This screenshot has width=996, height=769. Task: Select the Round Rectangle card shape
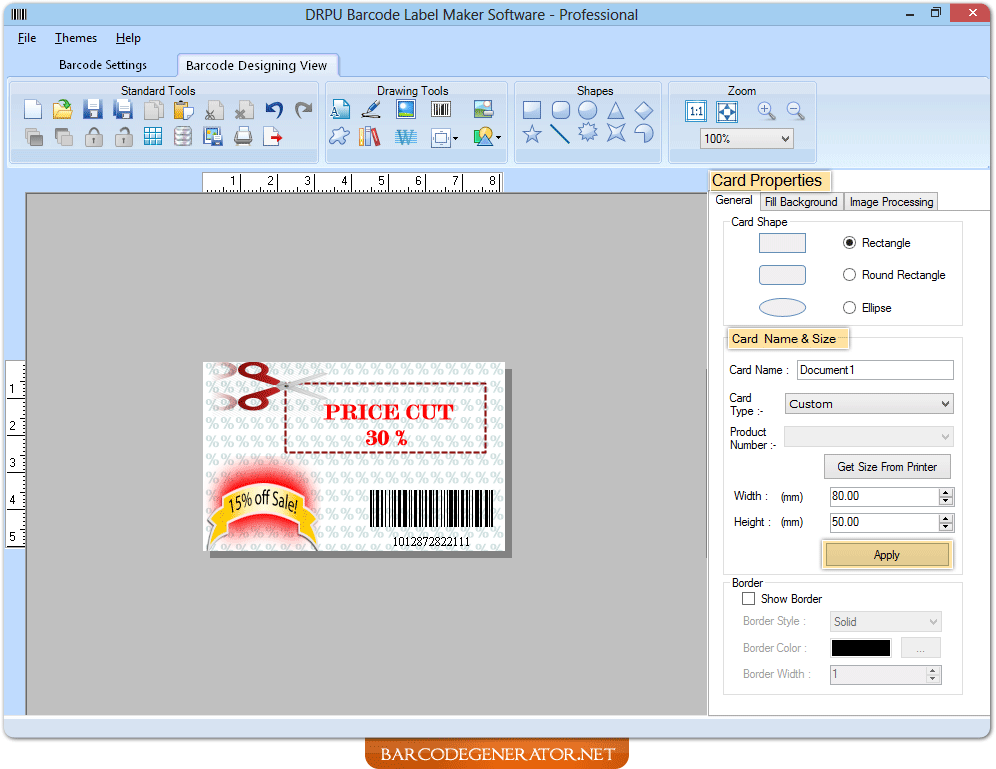[849, 275]
